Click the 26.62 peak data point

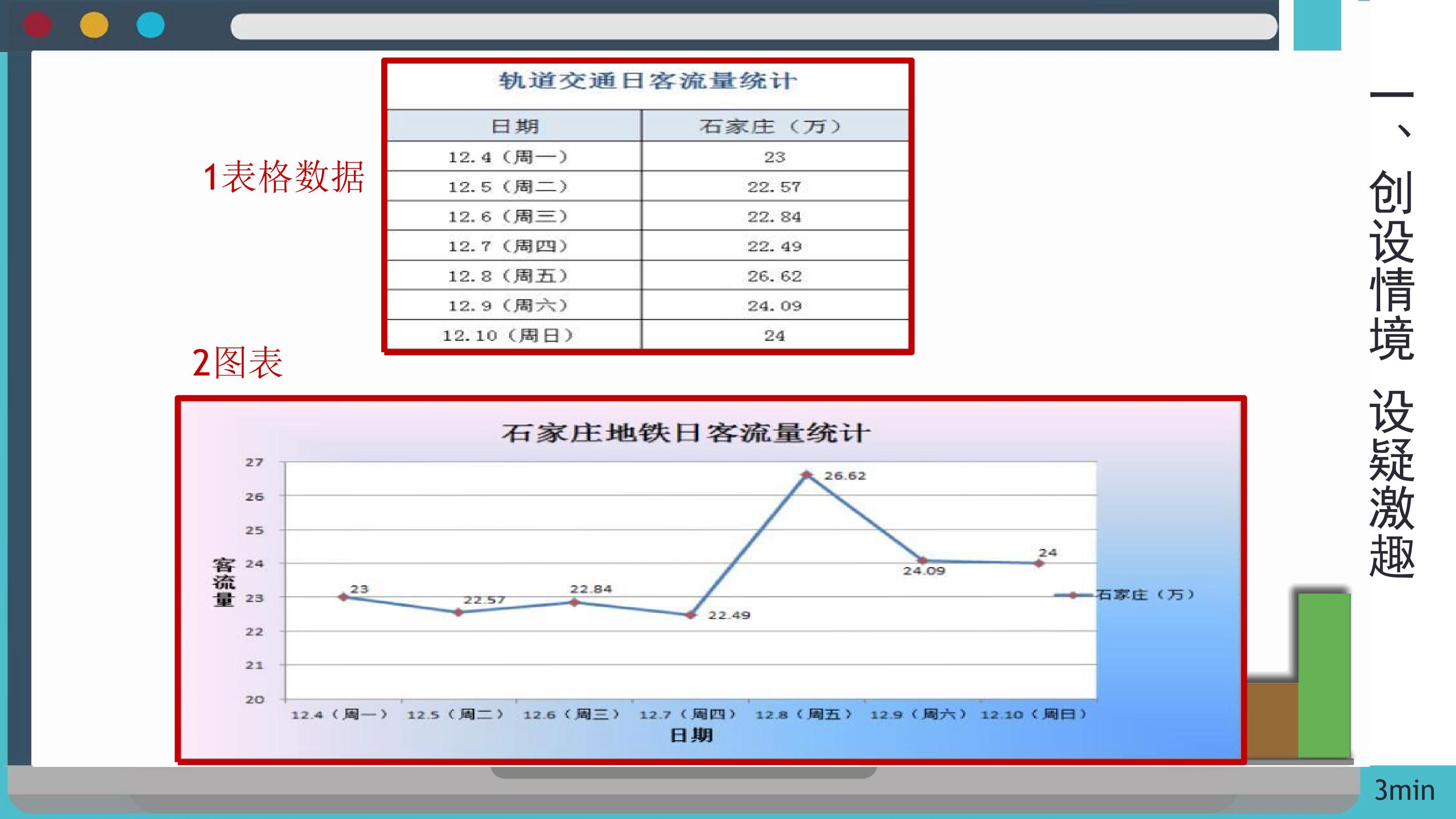(x=807, y=475)
